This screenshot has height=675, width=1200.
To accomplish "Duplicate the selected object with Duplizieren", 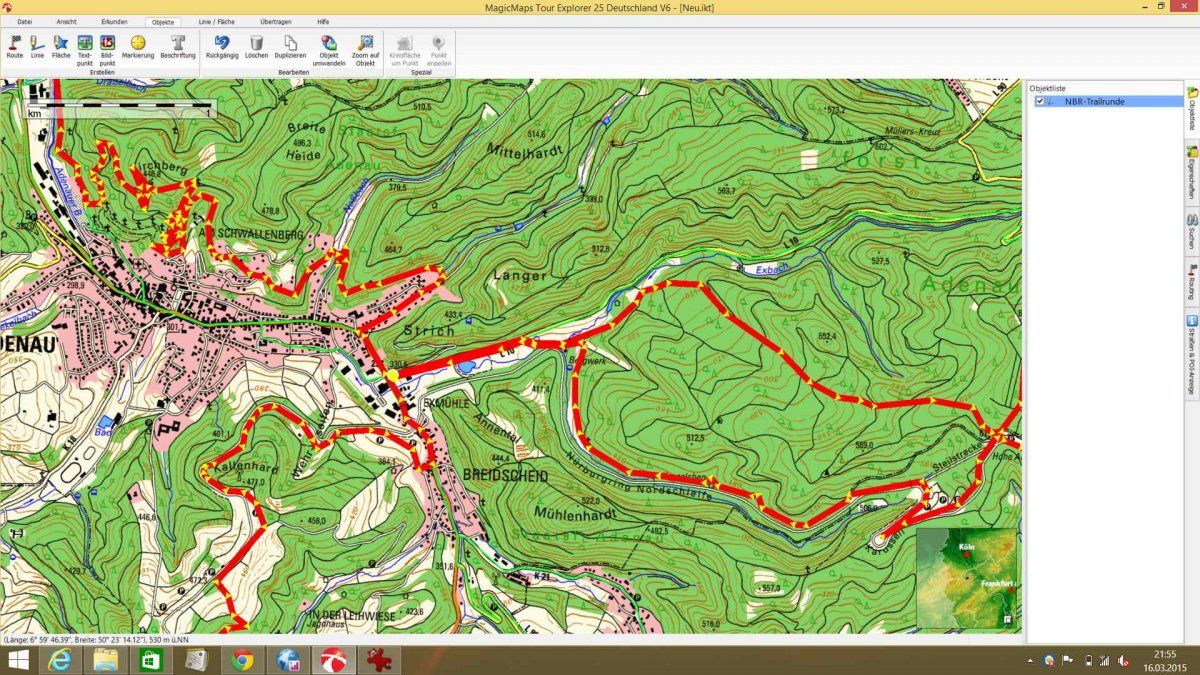I will pyautogui.click(x=290, y=47).
